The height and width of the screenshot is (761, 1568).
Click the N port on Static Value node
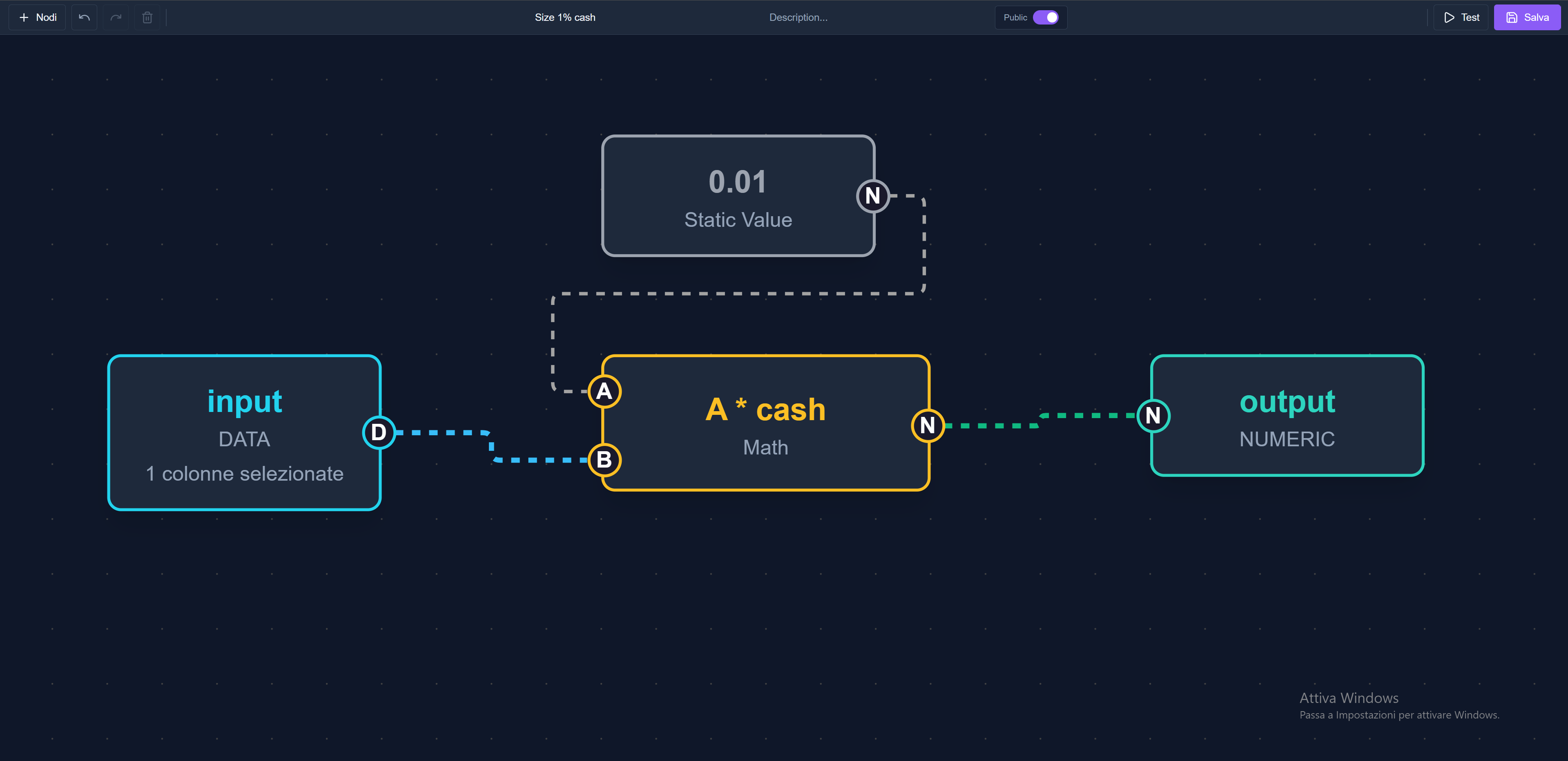coord(873,196)
